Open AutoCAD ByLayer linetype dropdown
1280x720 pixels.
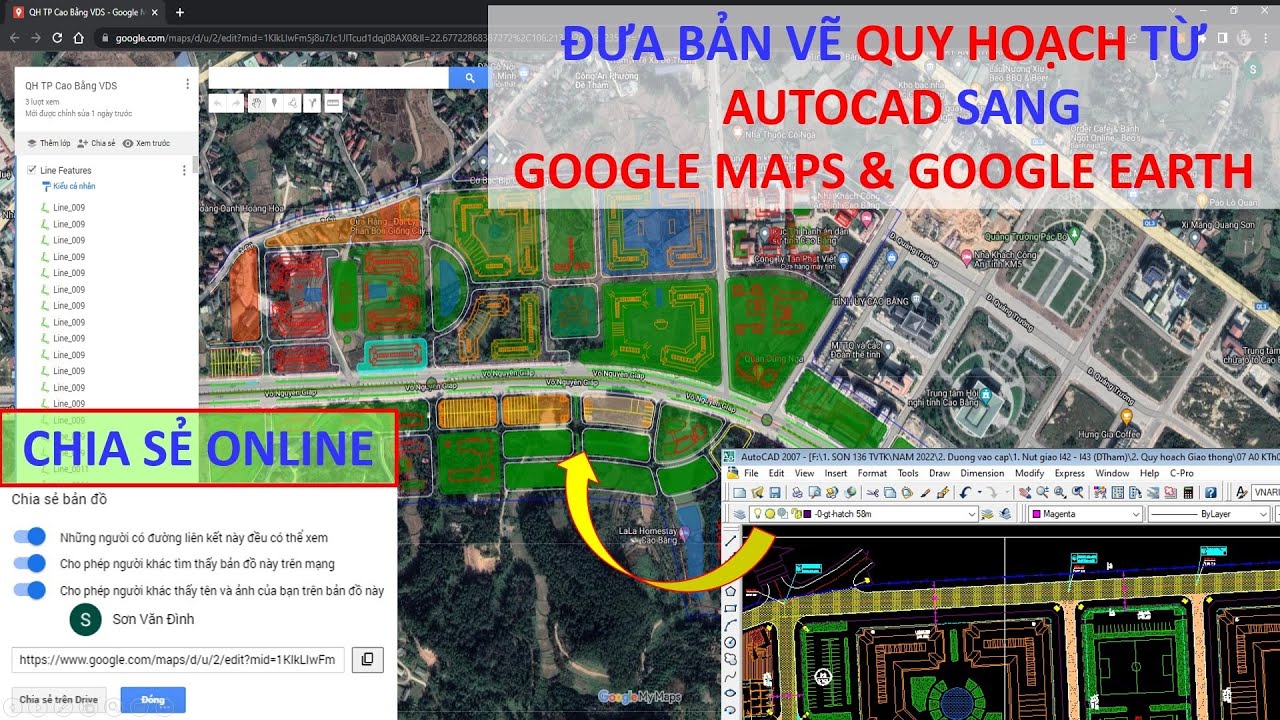pos(1209,514)
